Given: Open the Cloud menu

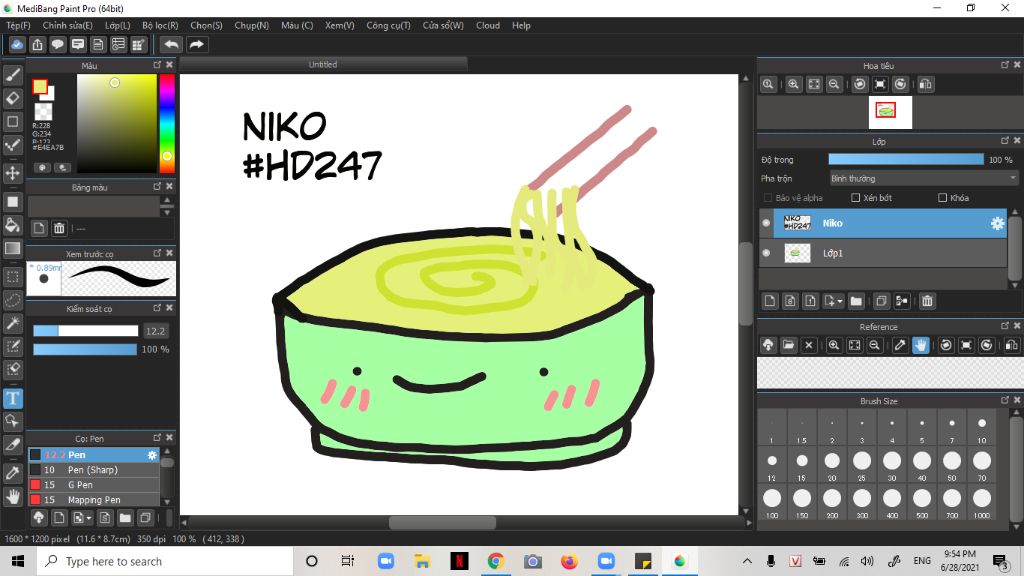Looking at the screenshot, I should coord(488,25).
